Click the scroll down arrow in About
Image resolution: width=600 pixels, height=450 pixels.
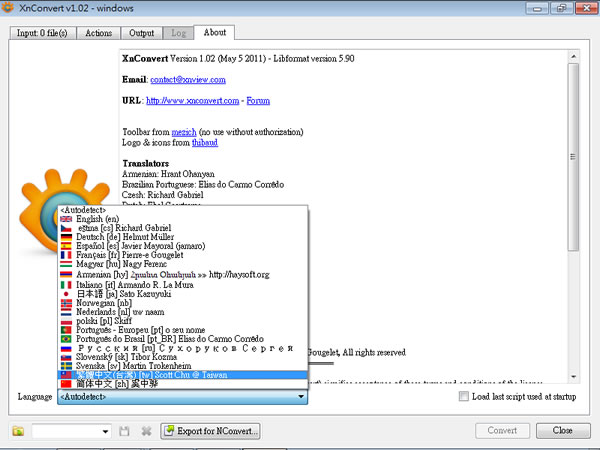(x=573, y=377)
